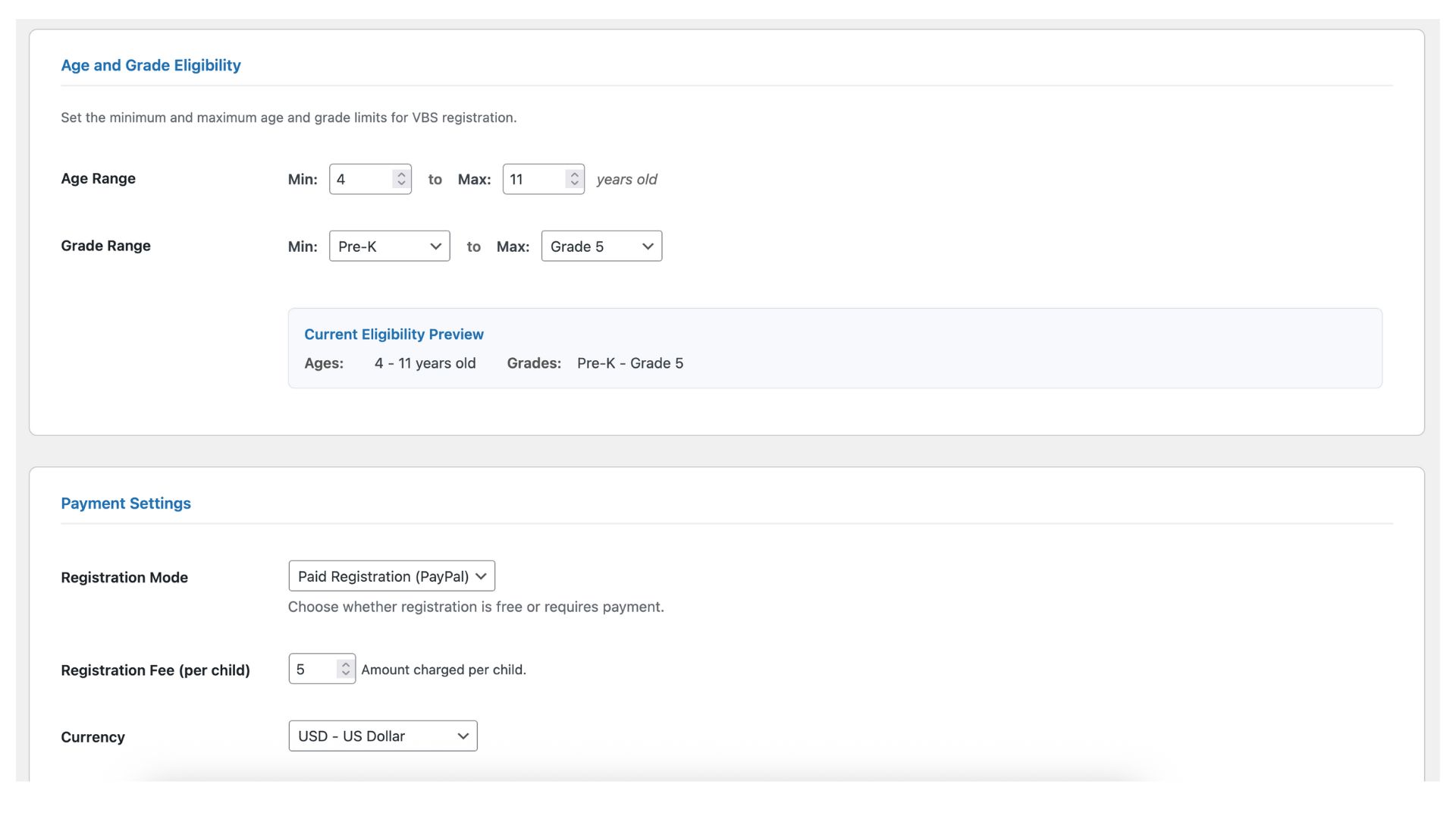1456x819 pixels.
Task: Expand the Paid Registration (PayPal) dropdown
Action: coord(391,576)
